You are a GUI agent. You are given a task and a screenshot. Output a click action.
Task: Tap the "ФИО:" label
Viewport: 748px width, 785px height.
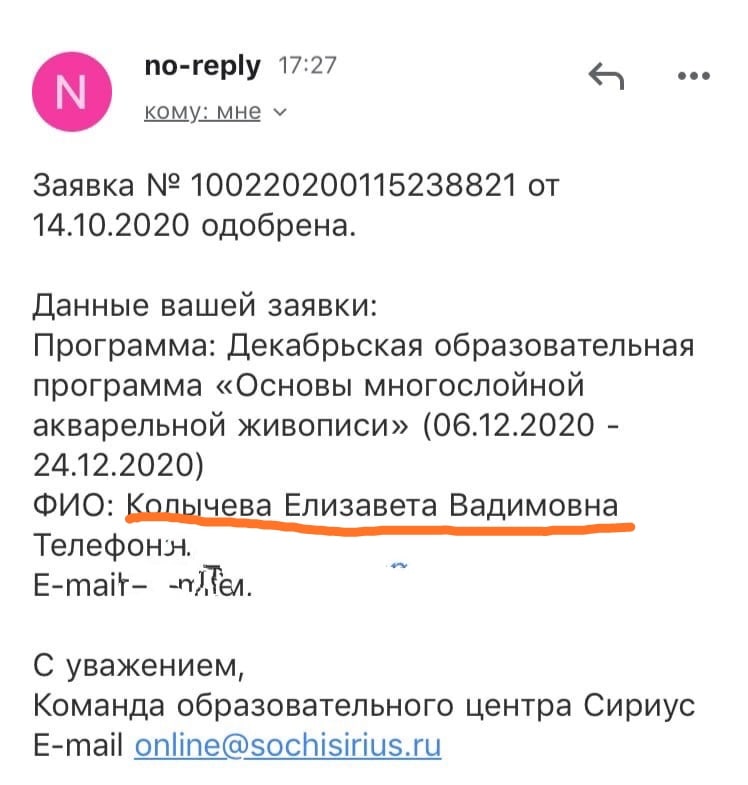point(74,506)
